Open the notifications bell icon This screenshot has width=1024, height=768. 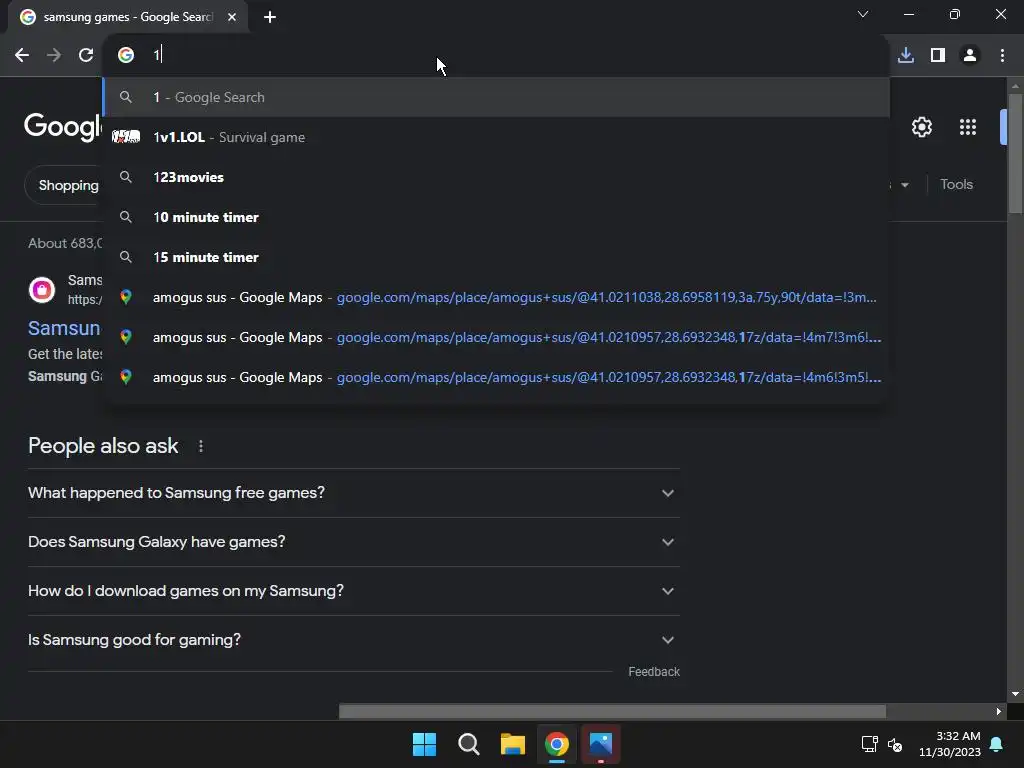coord(997,744)
